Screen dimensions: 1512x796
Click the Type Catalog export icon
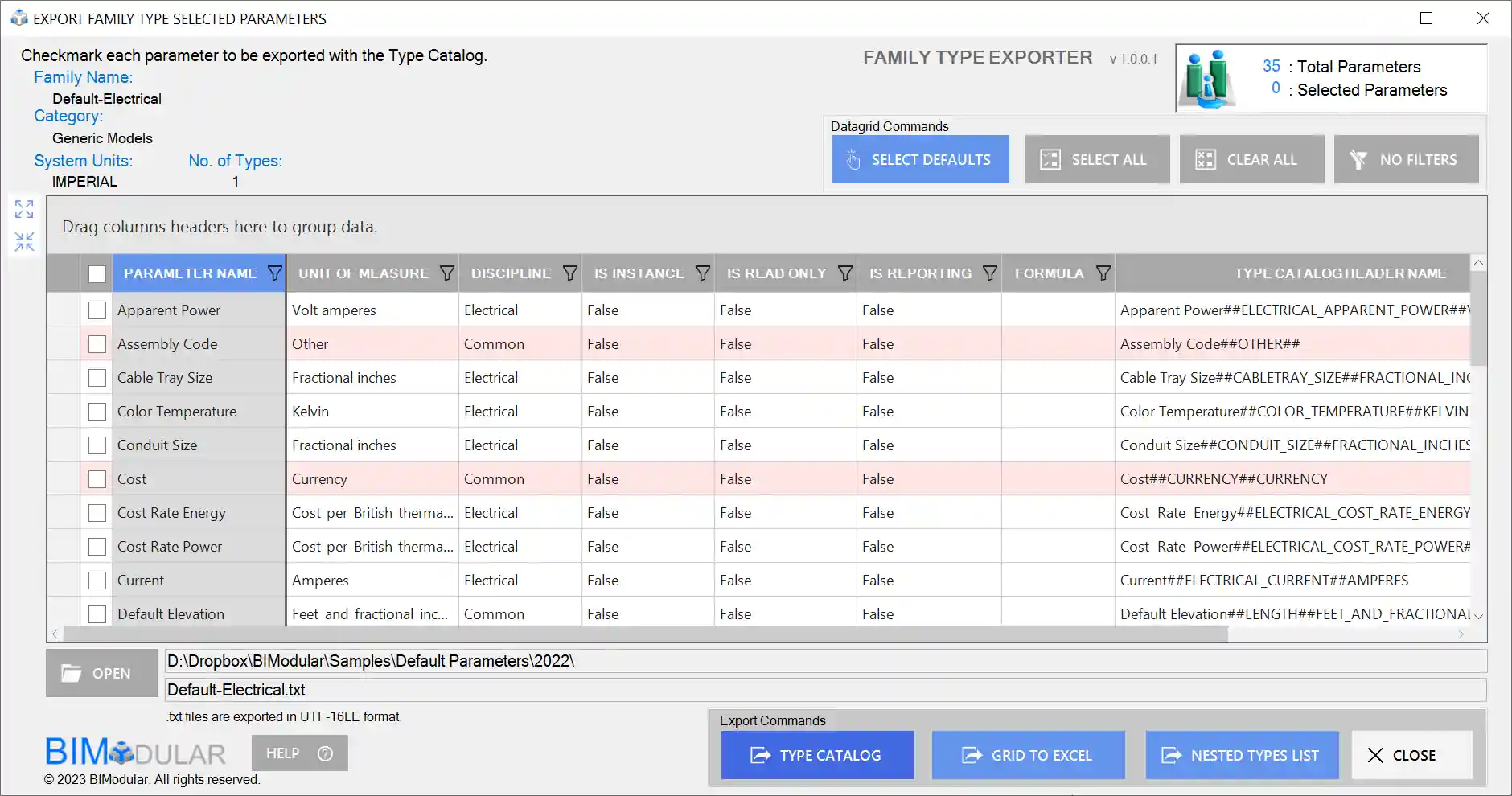click(759, 755)
